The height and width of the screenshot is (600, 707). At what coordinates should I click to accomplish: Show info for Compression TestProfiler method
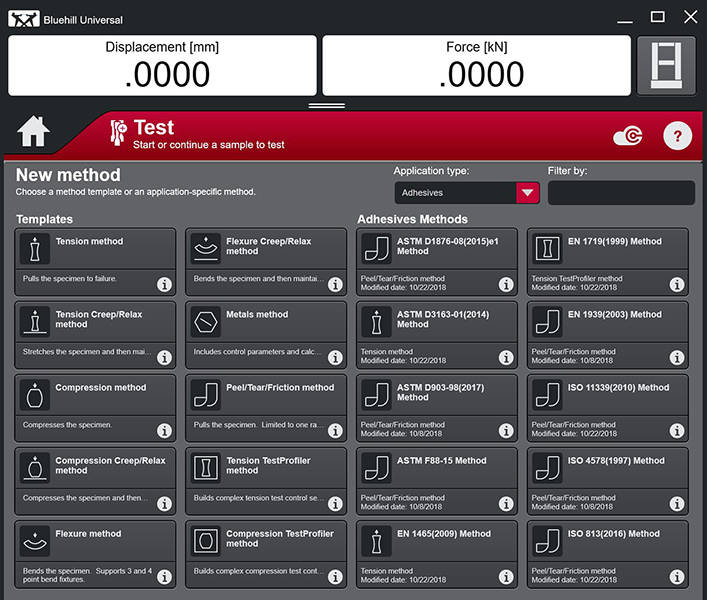(x=335, y=577)
